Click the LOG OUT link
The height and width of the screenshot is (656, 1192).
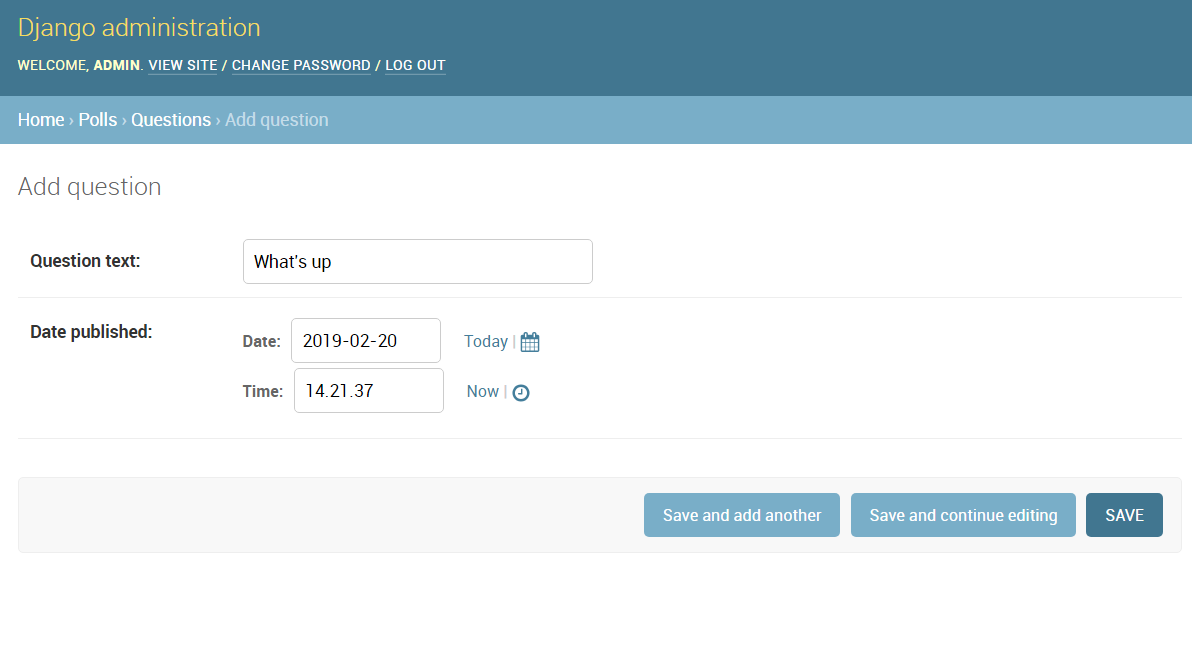[x=415, y=65]
